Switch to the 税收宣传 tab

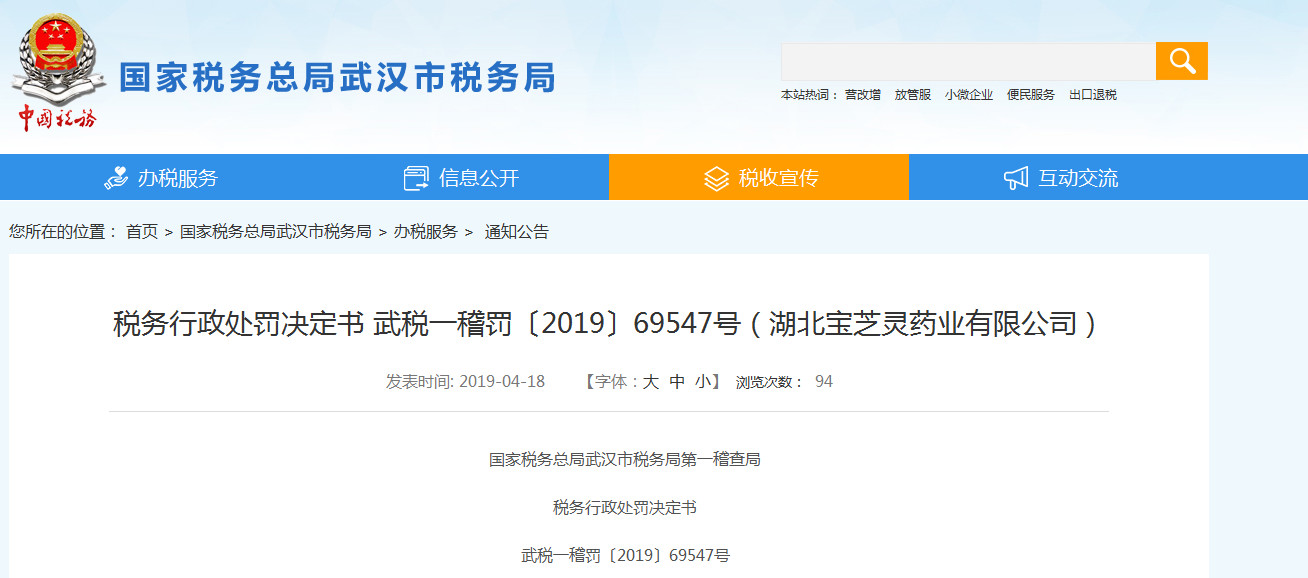point(778,178)
